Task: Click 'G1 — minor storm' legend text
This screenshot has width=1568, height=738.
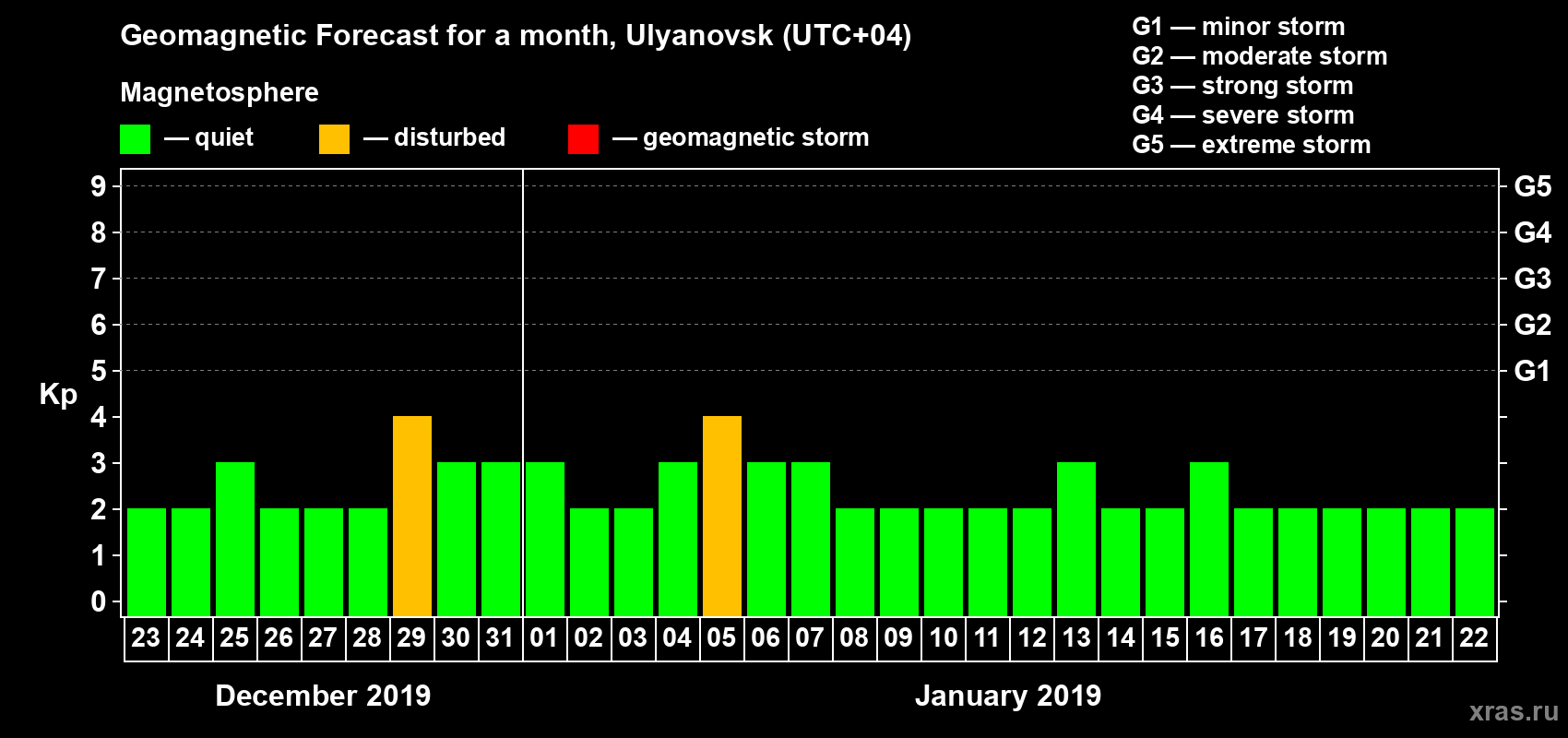Action: (1239, 27)
